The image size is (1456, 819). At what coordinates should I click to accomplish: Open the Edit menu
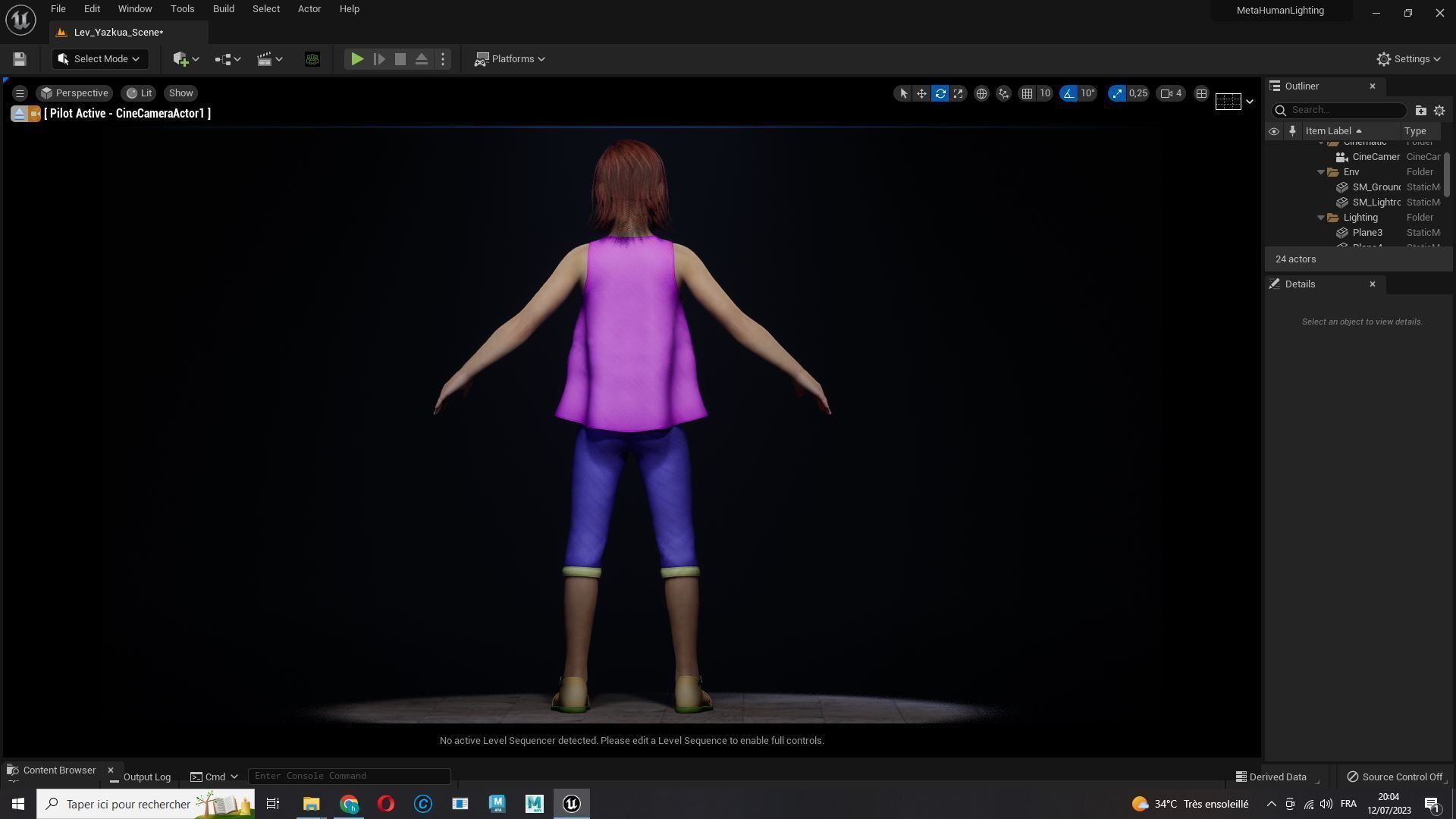pyautogui.click(x=92, y=9)
